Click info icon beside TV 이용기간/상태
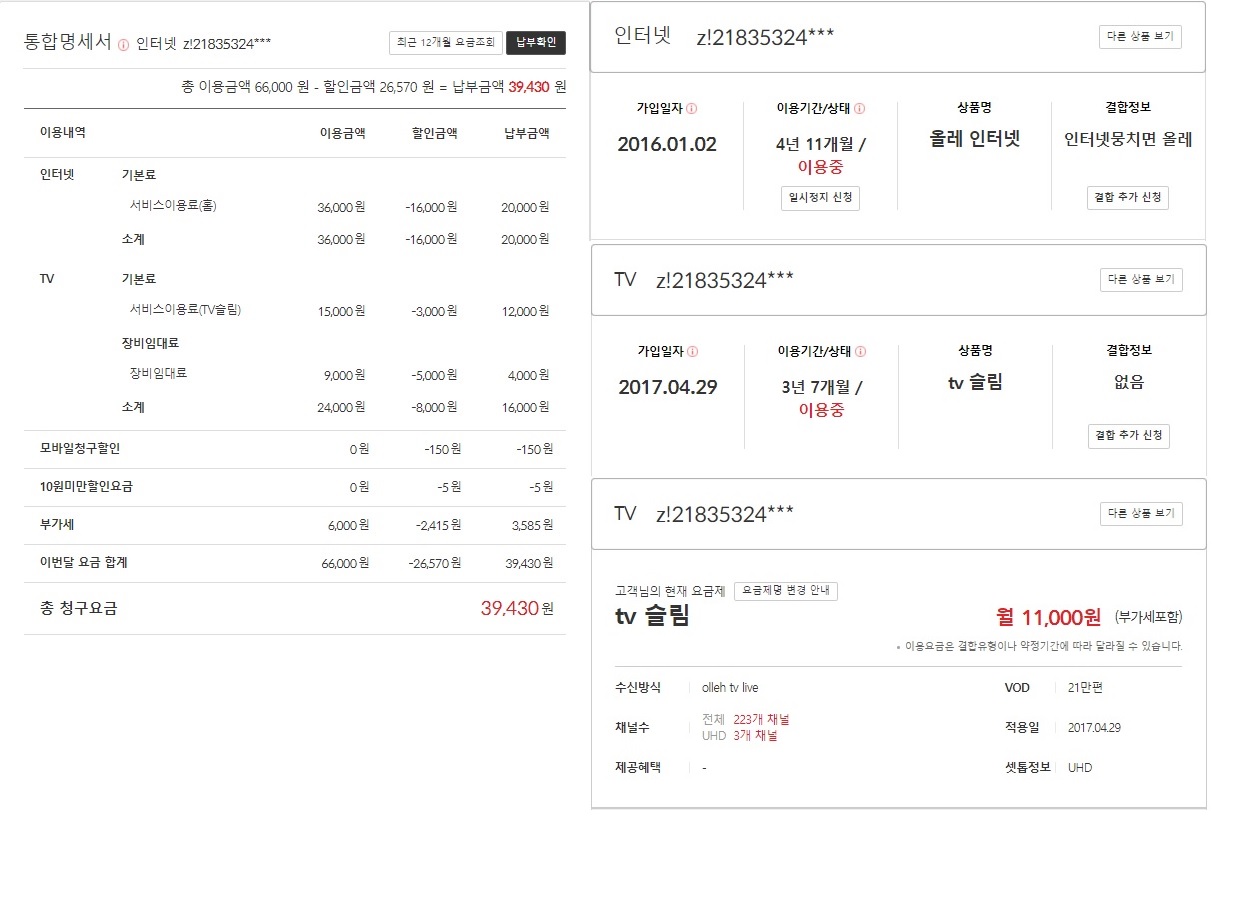The width and height of the screenshot is (1255, 907). tap(860, 352)
